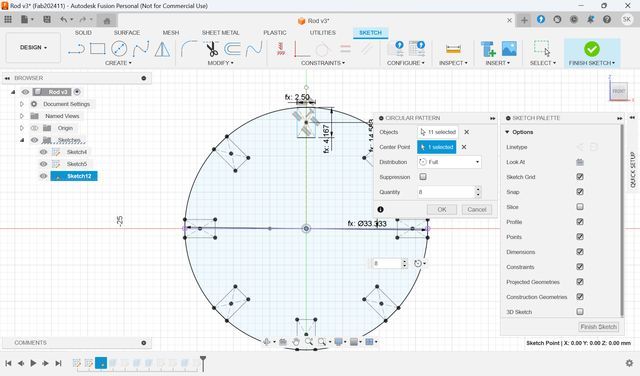Collapse the Options section in Sketch Palette
This screenshot has height=376, width=640.
(507, 132)
